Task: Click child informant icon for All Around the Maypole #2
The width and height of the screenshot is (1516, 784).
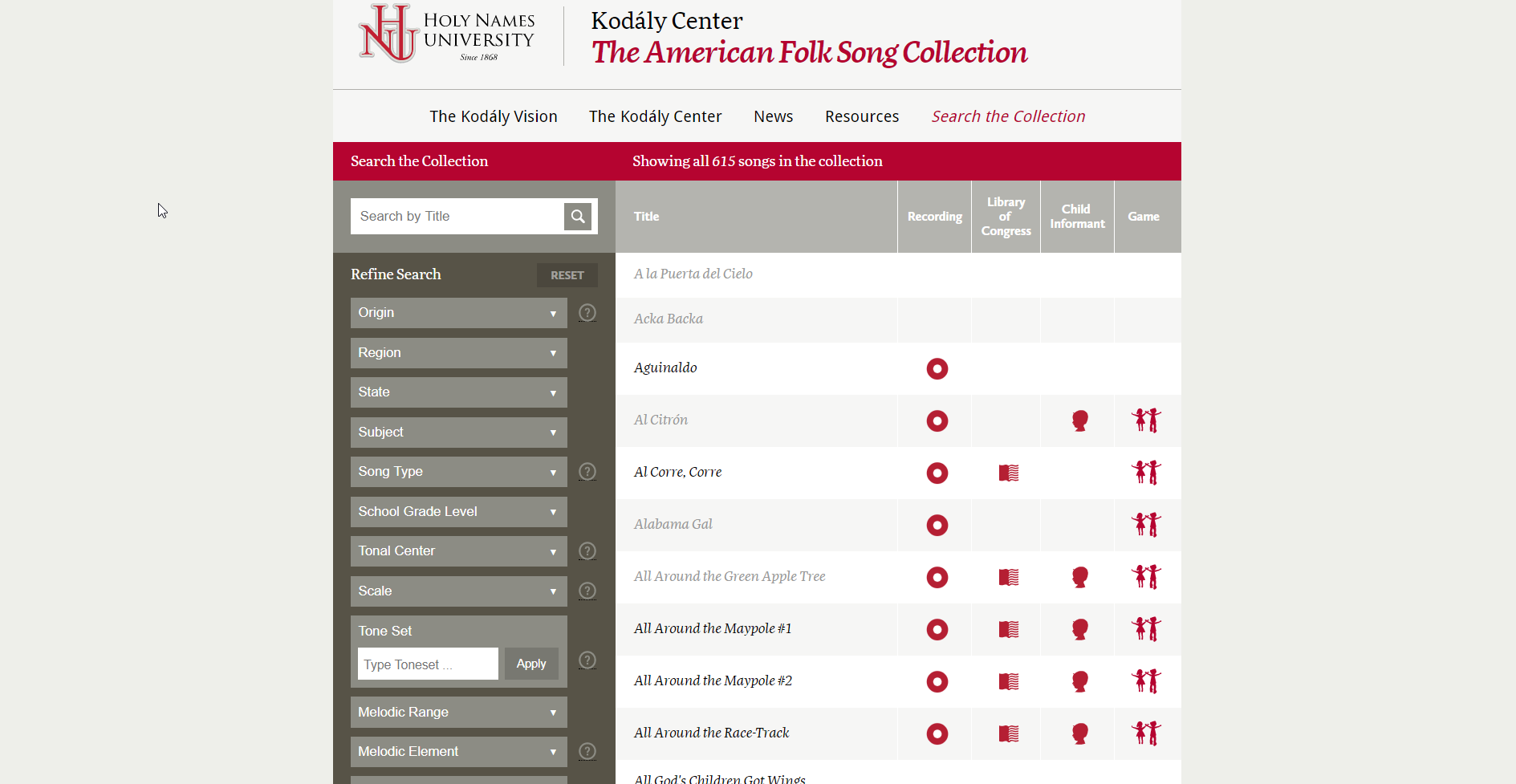Action: pos(1080,681)
